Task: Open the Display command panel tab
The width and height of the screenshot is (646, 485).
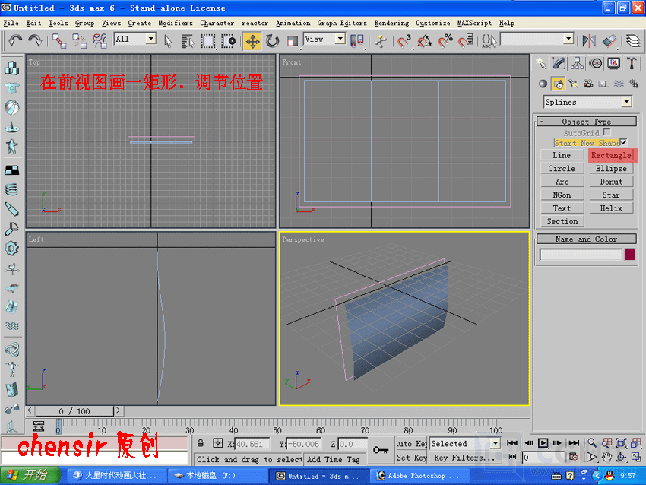Action: point(613,63)
